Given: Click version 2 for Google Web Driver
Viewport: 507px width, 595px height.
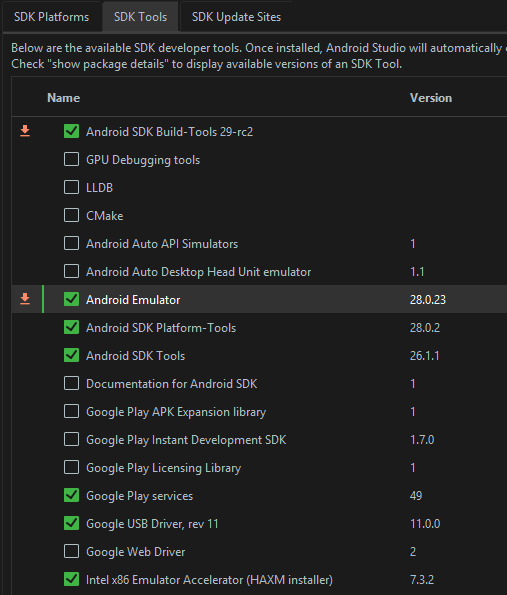Looking at the screenshot, I should (x=413, y=552).
